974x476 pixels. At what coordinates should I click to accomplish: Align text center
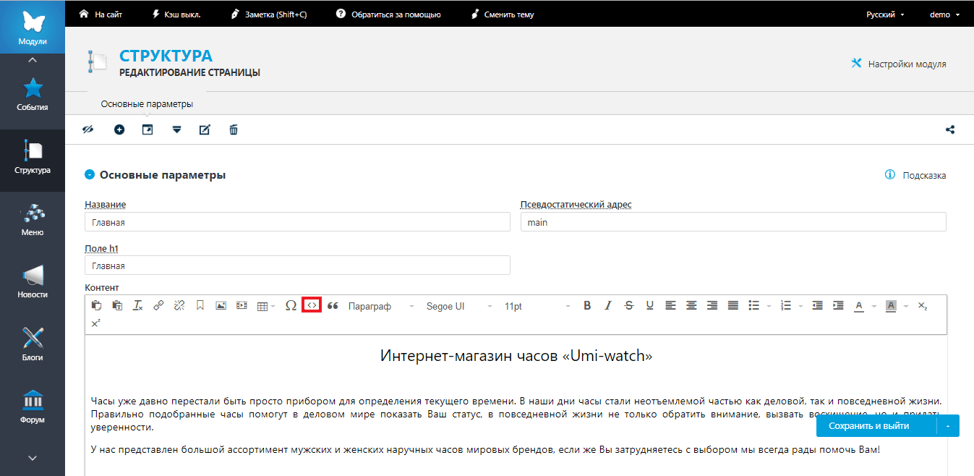691,306
